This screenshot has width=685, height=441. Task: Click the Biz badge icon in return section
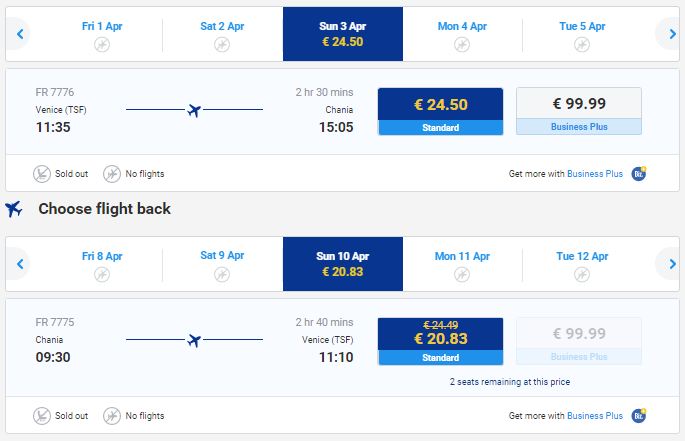click(638, 415)
